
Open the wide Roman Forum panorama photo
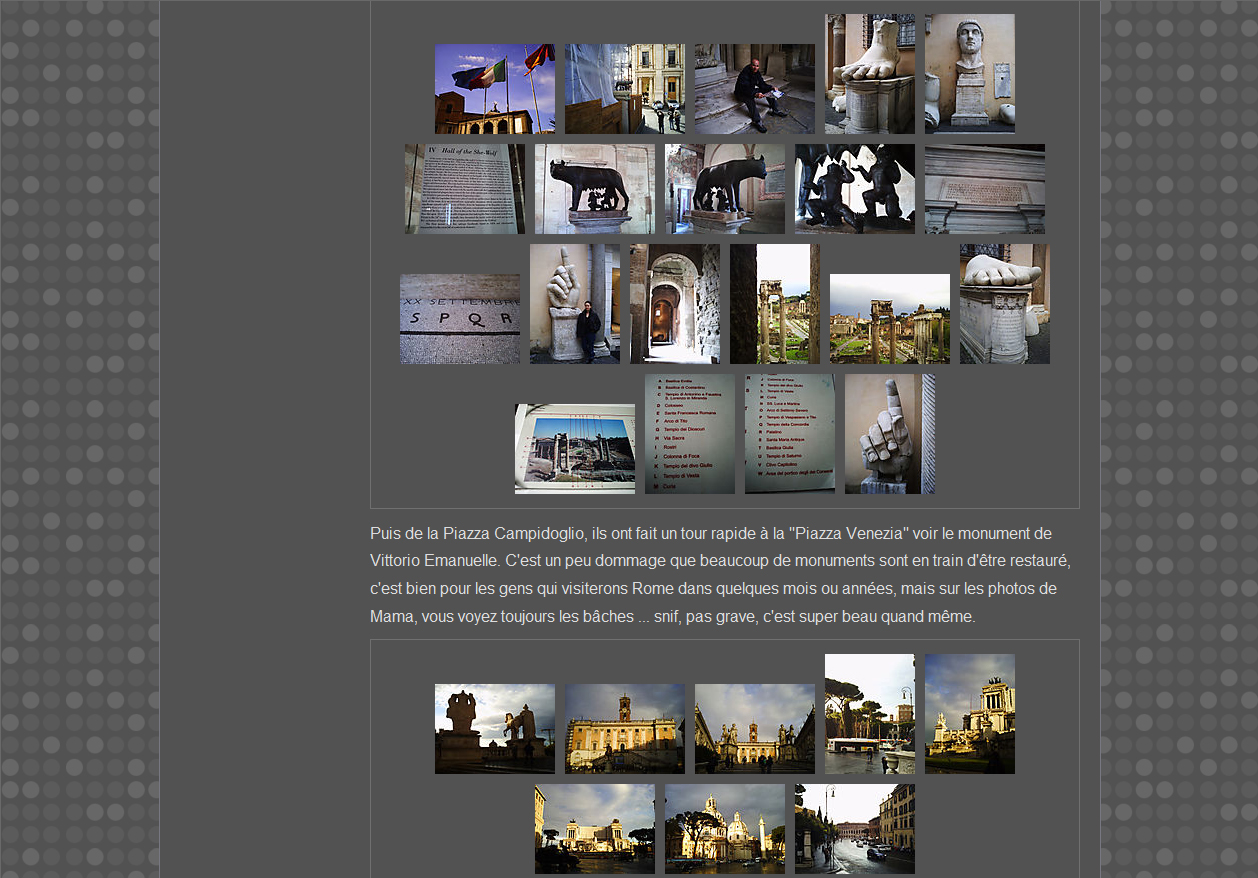click(x=889, y=319)
